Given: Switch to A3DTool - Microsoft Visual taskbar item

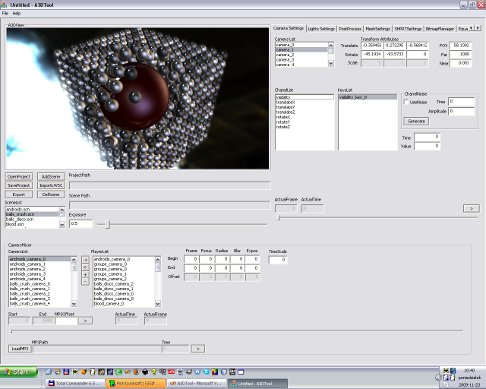Looking at the screenshot, I should pos(197,383).
